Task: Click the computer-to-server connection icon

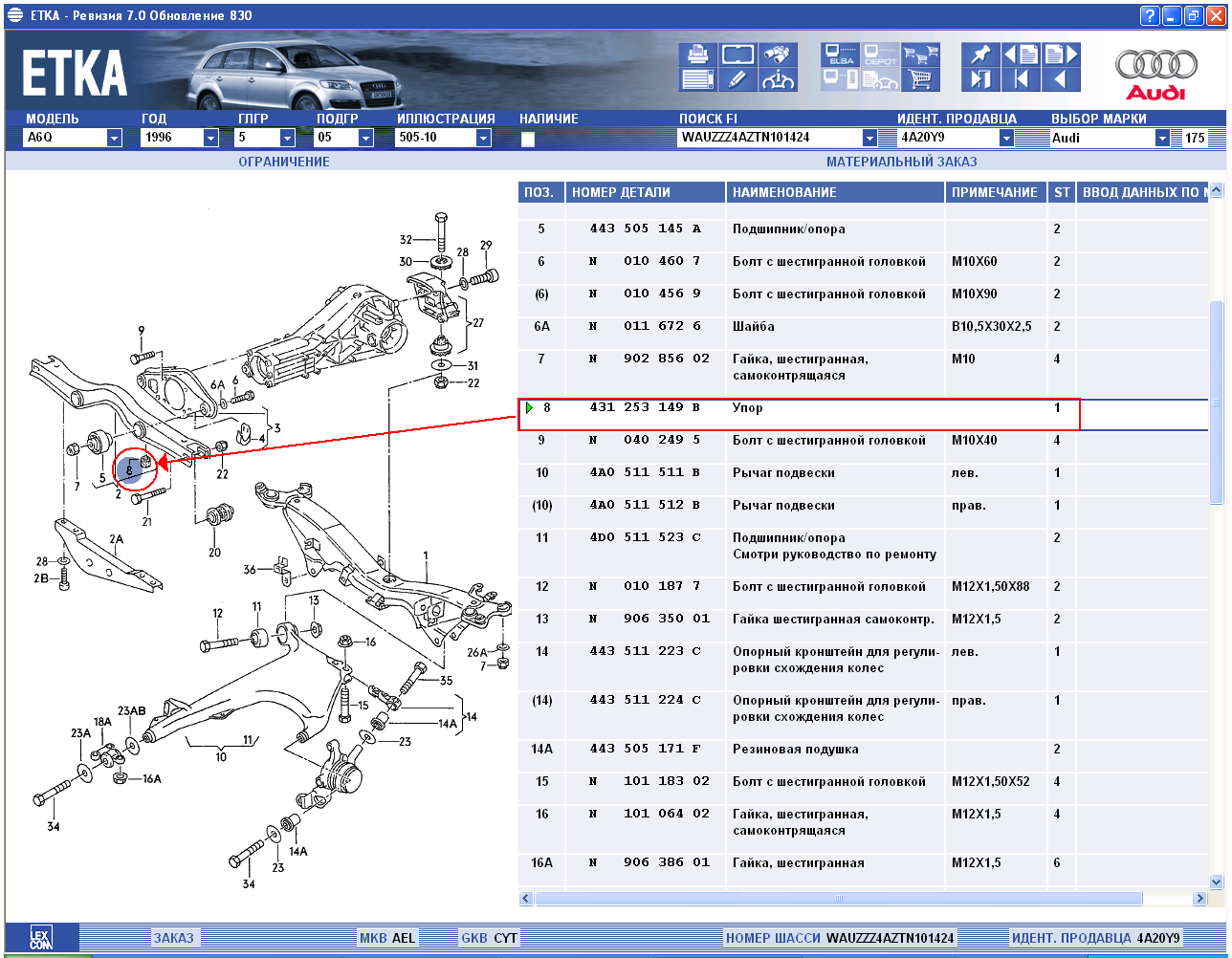Action: tap(841, 79)
